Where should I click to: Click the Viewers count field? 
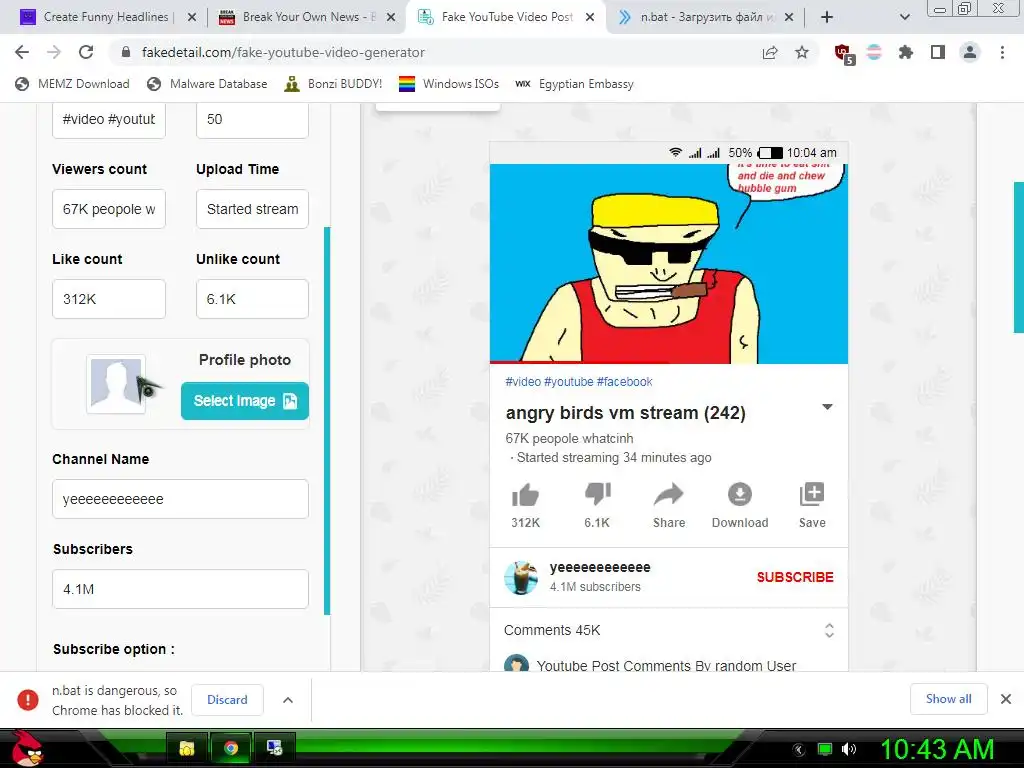[x=109, y=209]
